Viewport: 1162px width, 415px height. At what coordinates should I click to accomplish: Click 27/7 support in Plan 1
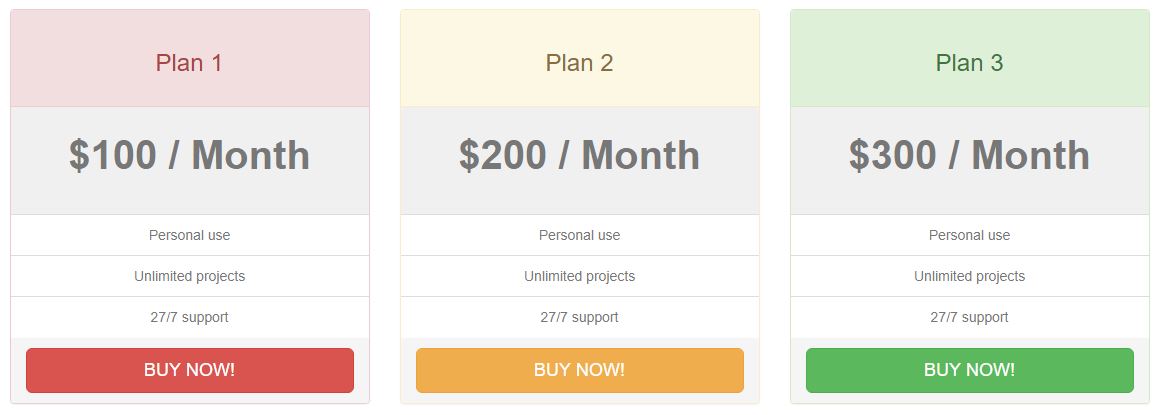190,317
